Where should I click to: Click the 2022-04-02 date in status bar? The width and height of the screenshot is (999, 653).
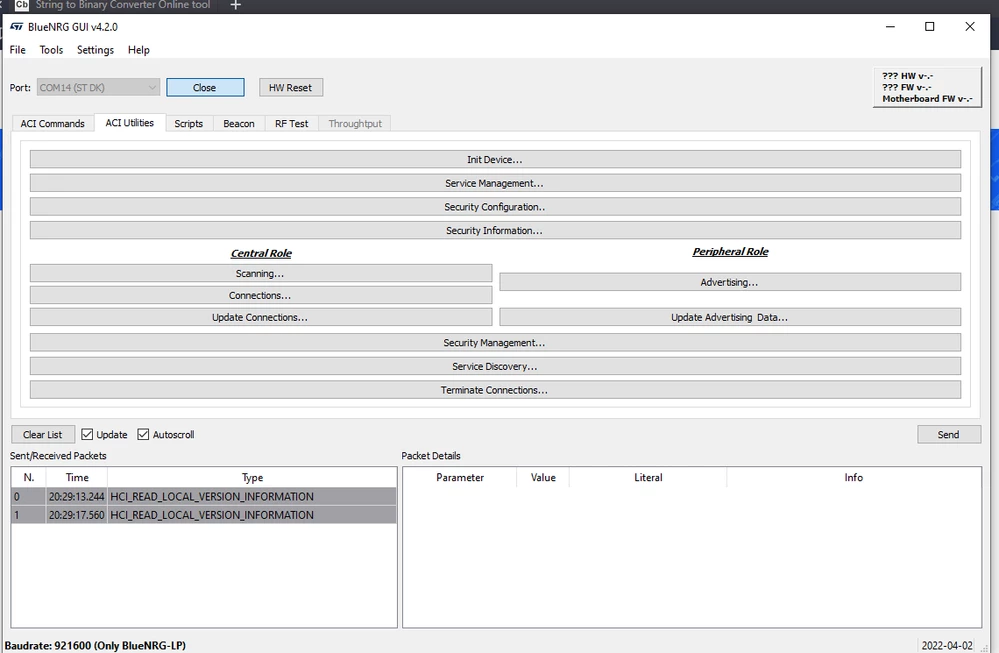point(947,645)
